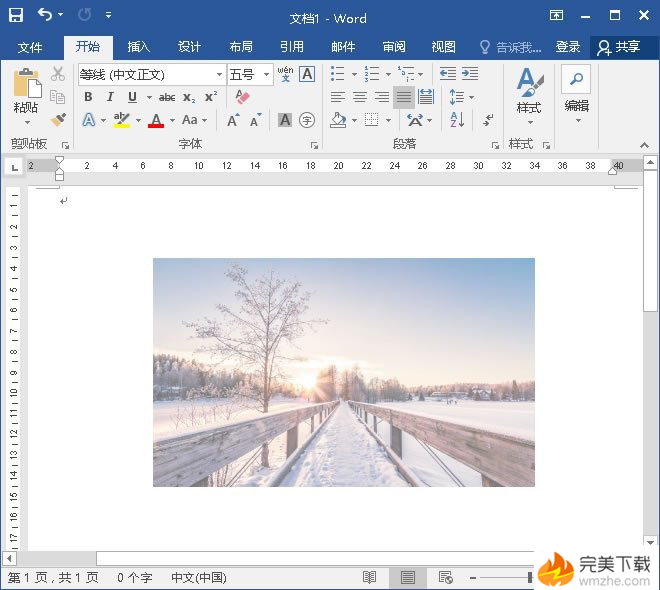Open phonetic guide wén icon
The width and height of the screenshot is (660, 590).
coord(285,74)
